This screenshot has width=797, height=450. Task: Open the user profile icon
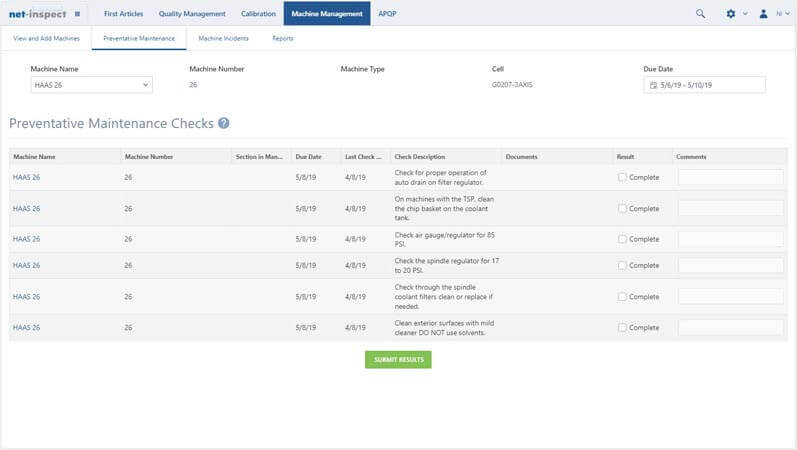[764, 14]
